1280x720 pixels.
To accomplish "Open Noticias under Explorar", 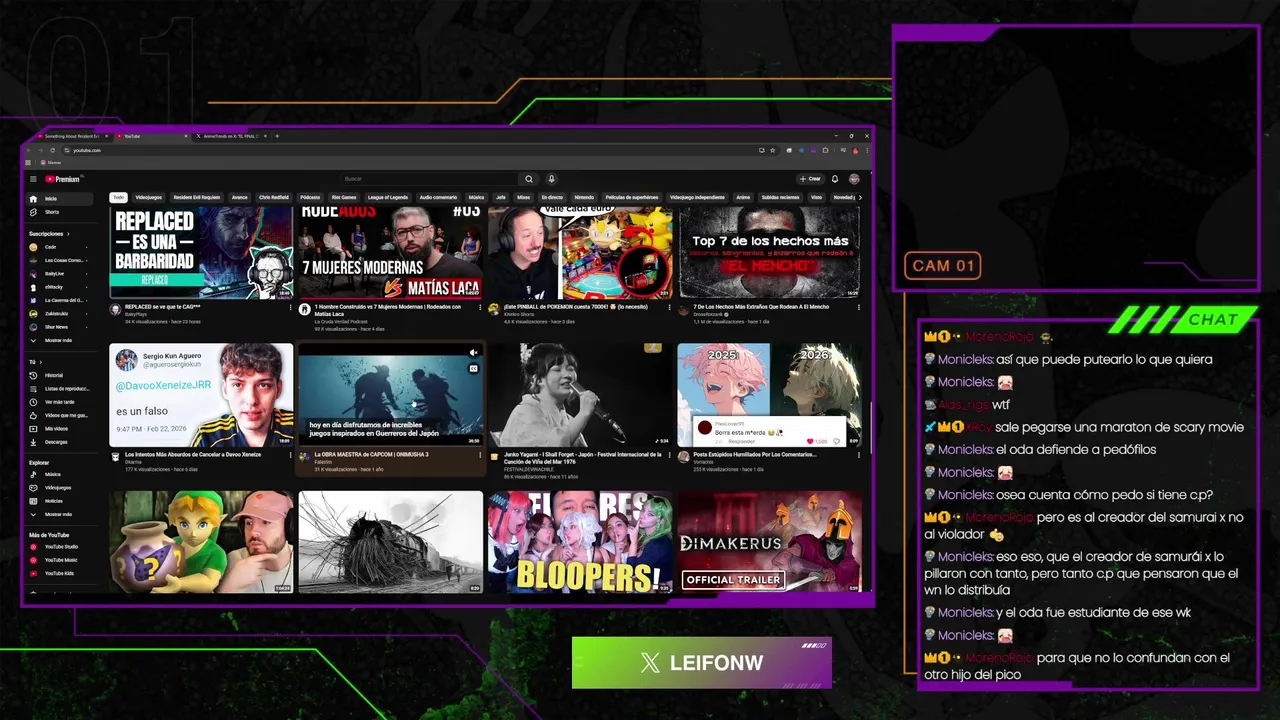I will tap(59, 501).
